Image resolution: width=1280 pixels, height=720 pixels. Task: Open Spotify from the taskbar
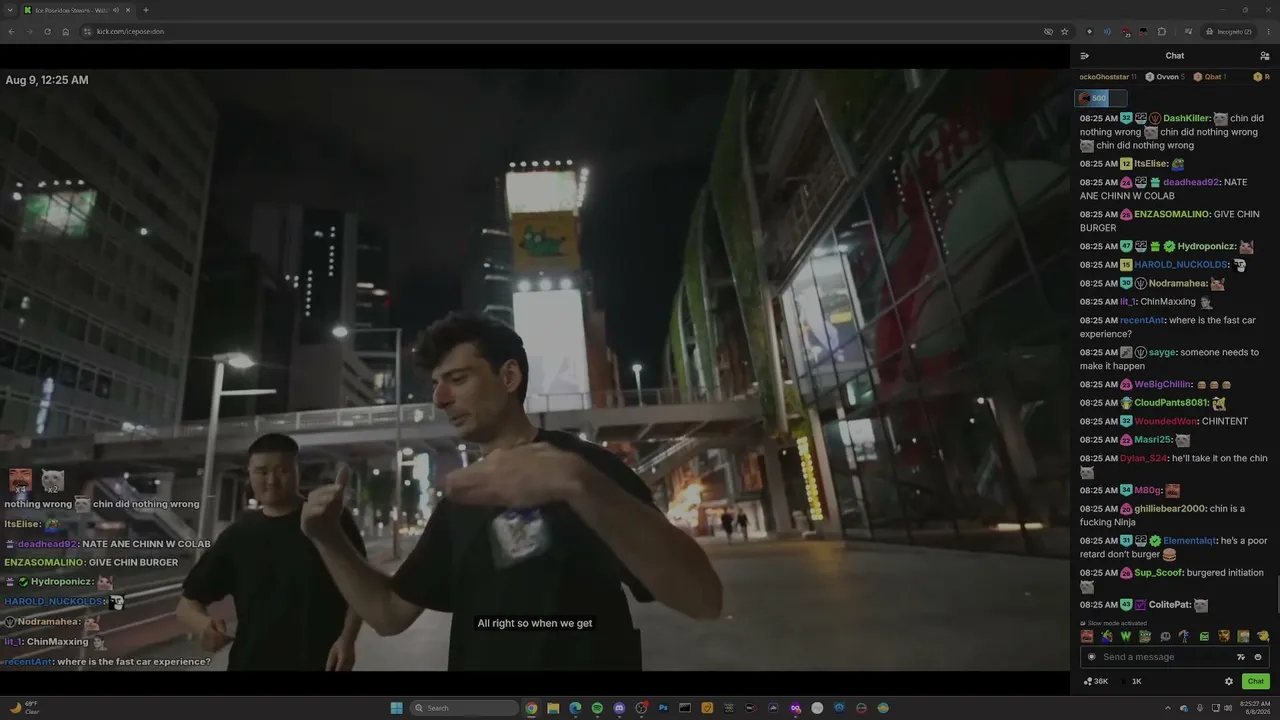pos(597,708)
